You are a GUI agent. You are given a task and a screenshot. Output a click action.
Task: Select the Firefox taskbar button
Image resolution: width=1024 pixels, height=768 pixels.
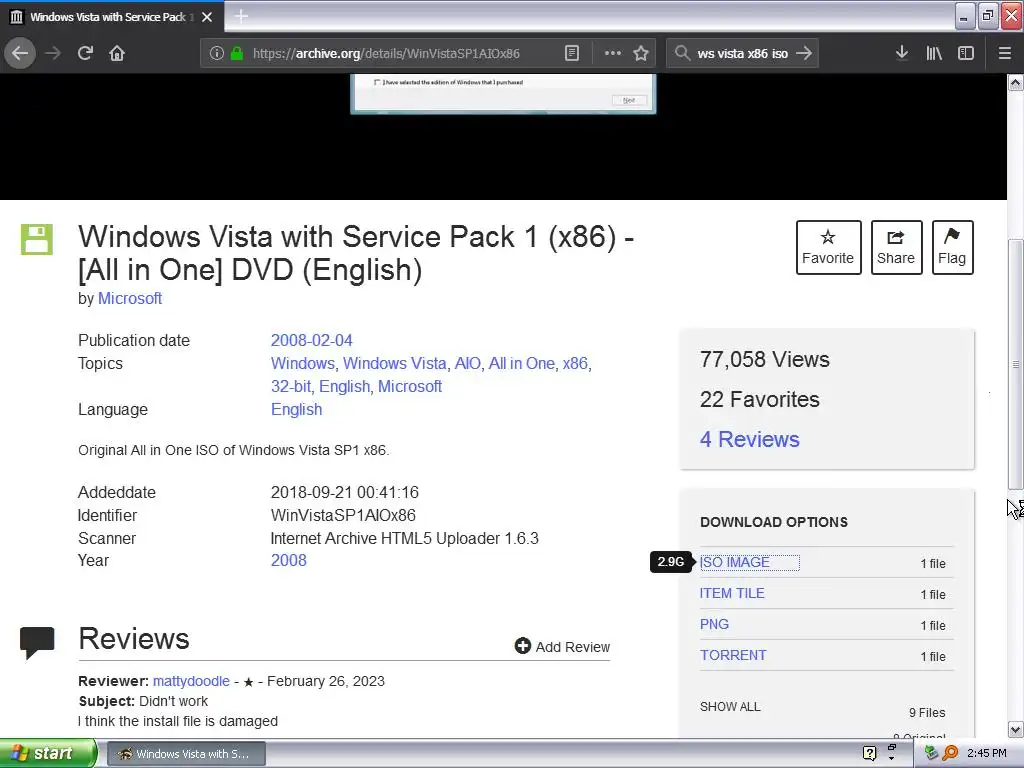[x=186, y=754]
